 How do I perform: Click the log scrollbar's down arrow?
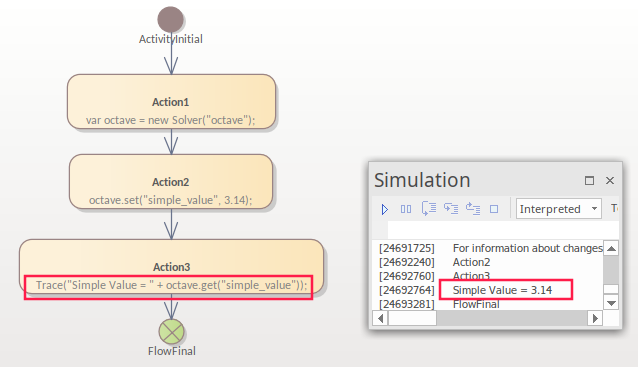pyautogui.click(x=611, y=303)
